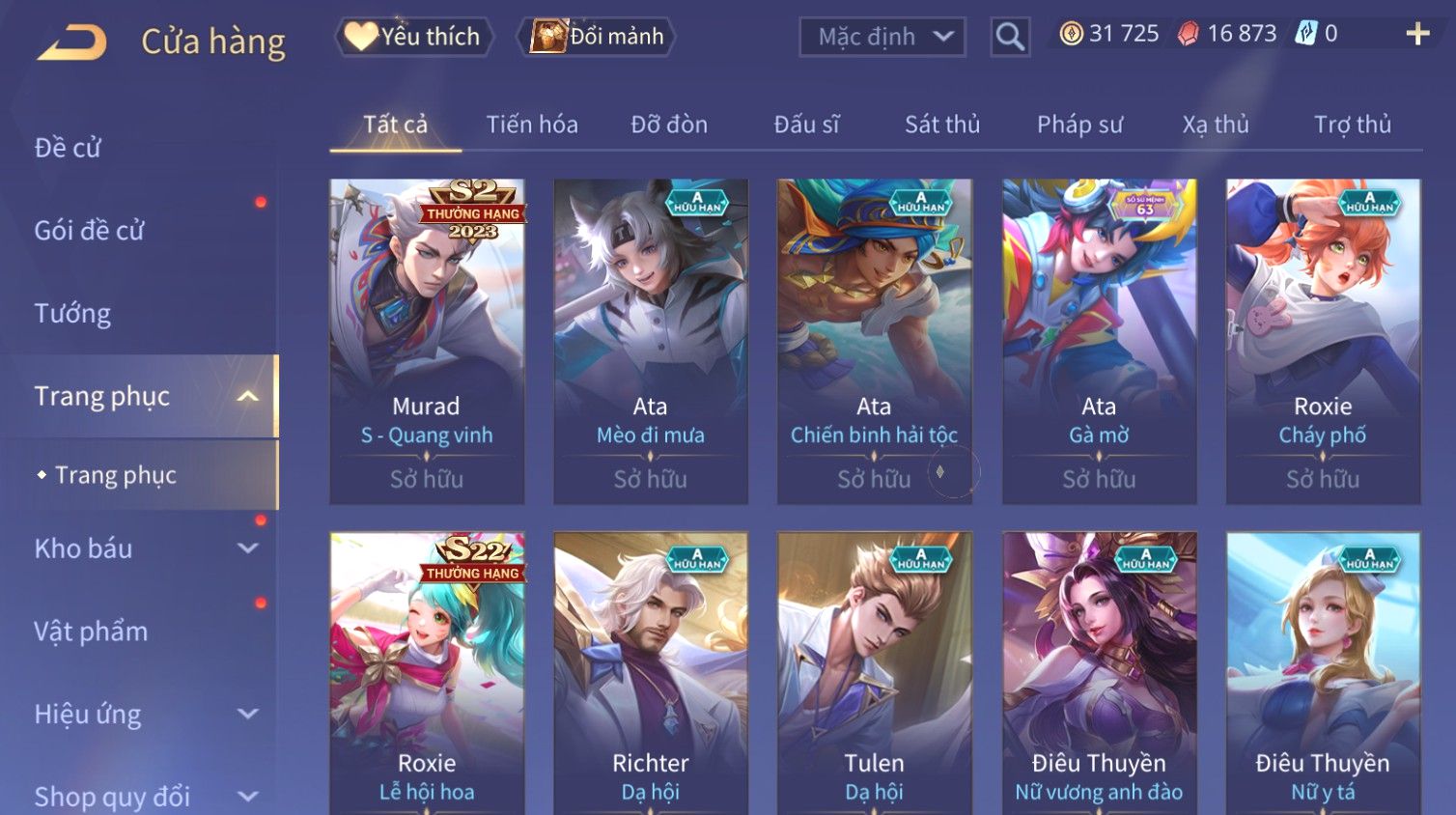The width and height of the screenshot is (1456, 815).
Task: Tap the blue voucher currency icon
Action: [1305, 34]
